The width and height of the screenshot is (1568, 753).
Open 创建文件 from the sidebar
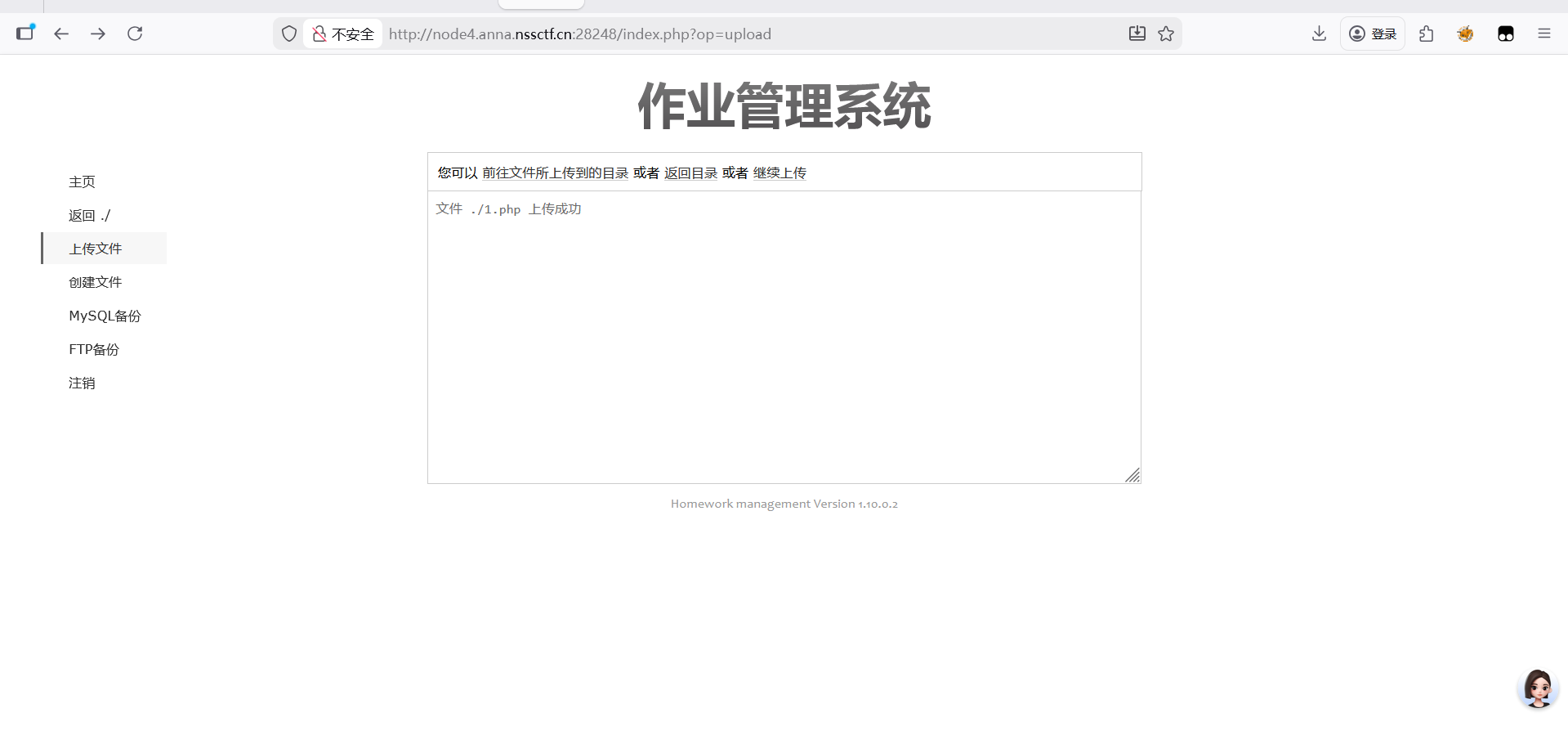tap(95, 282)
